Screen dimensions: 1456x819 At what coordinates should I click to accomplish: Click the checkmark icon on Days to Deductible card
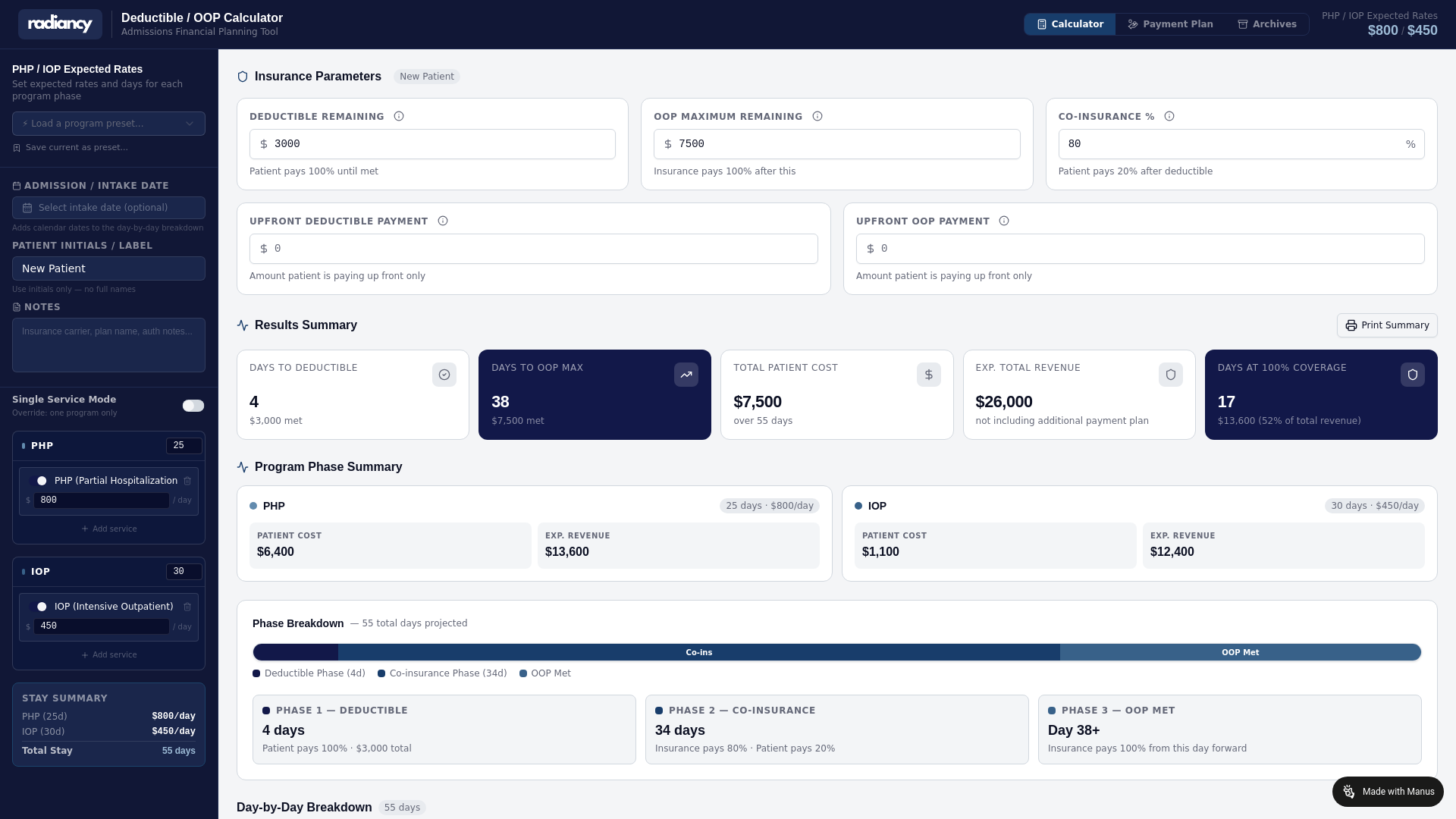444,375
